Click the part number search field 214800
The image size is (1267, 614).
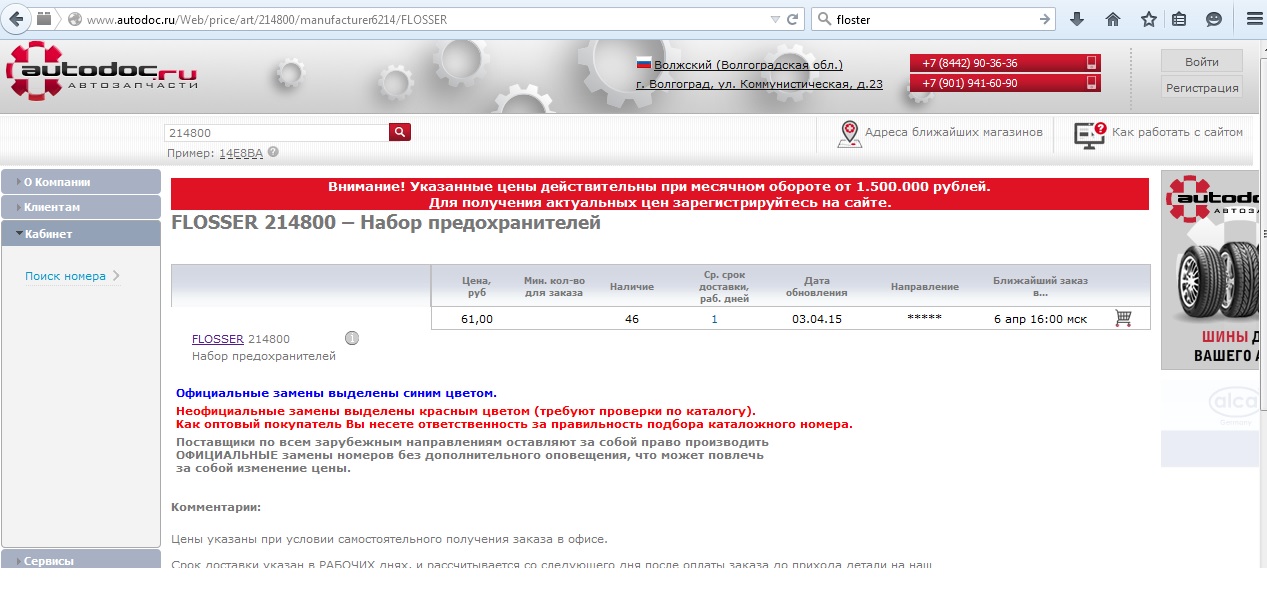tap(276, 132)
